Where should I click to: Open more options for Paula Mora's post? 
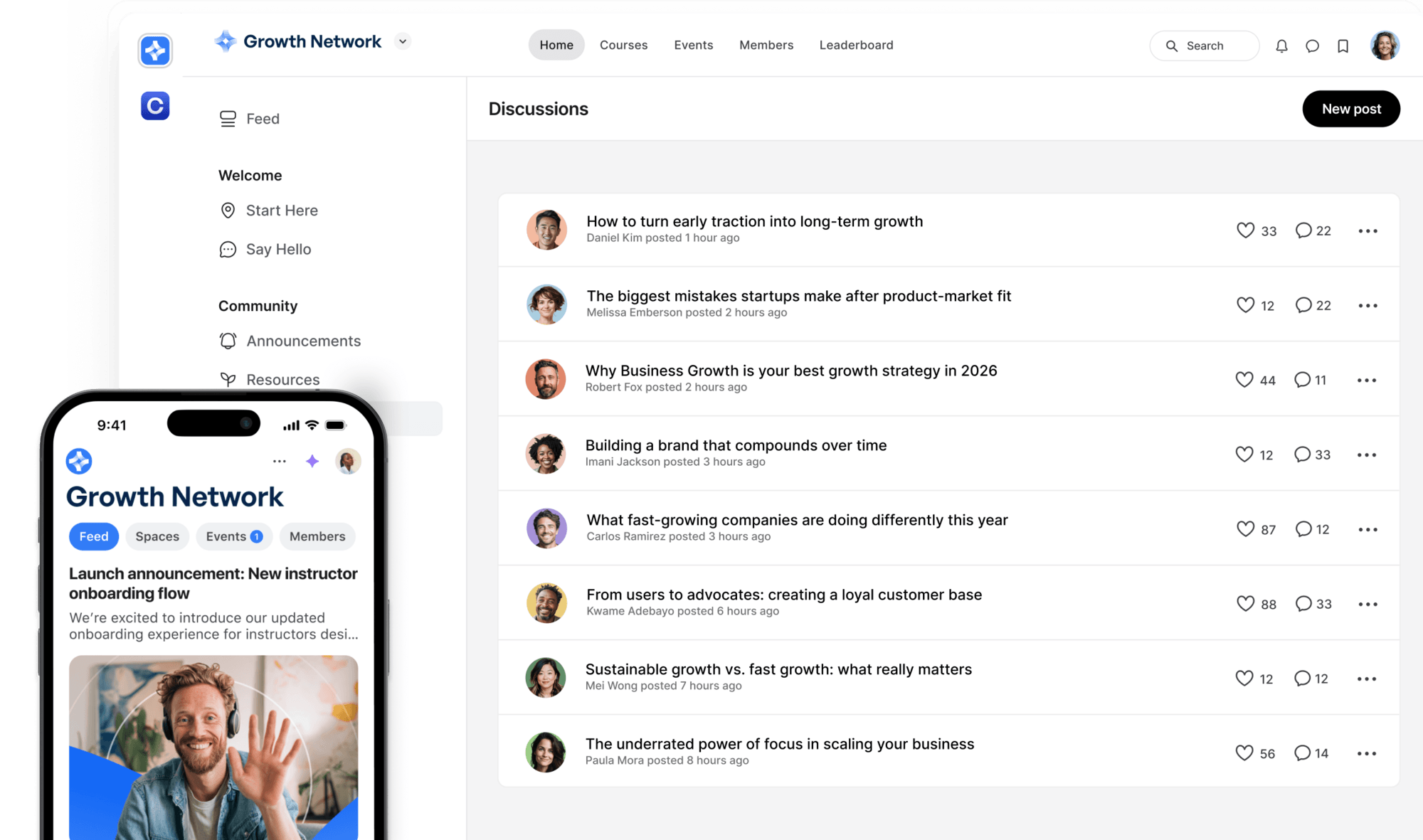pyautogui.click(x=1367, y=754)
